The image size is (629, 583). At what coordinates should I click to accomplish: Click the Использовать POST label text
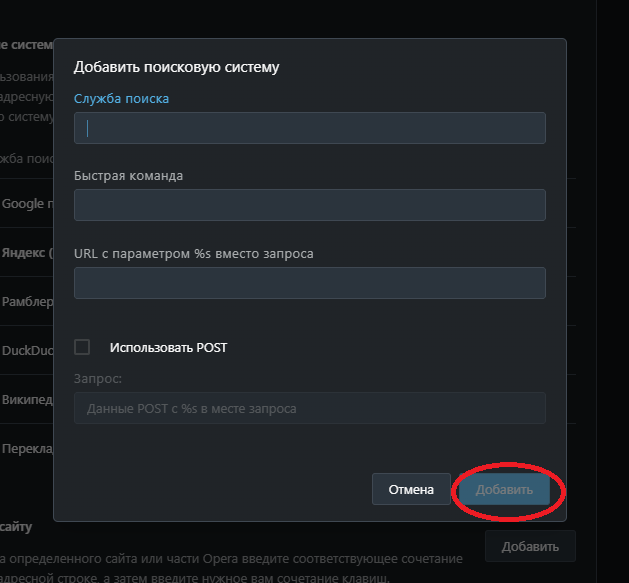[x=168, y=348]
